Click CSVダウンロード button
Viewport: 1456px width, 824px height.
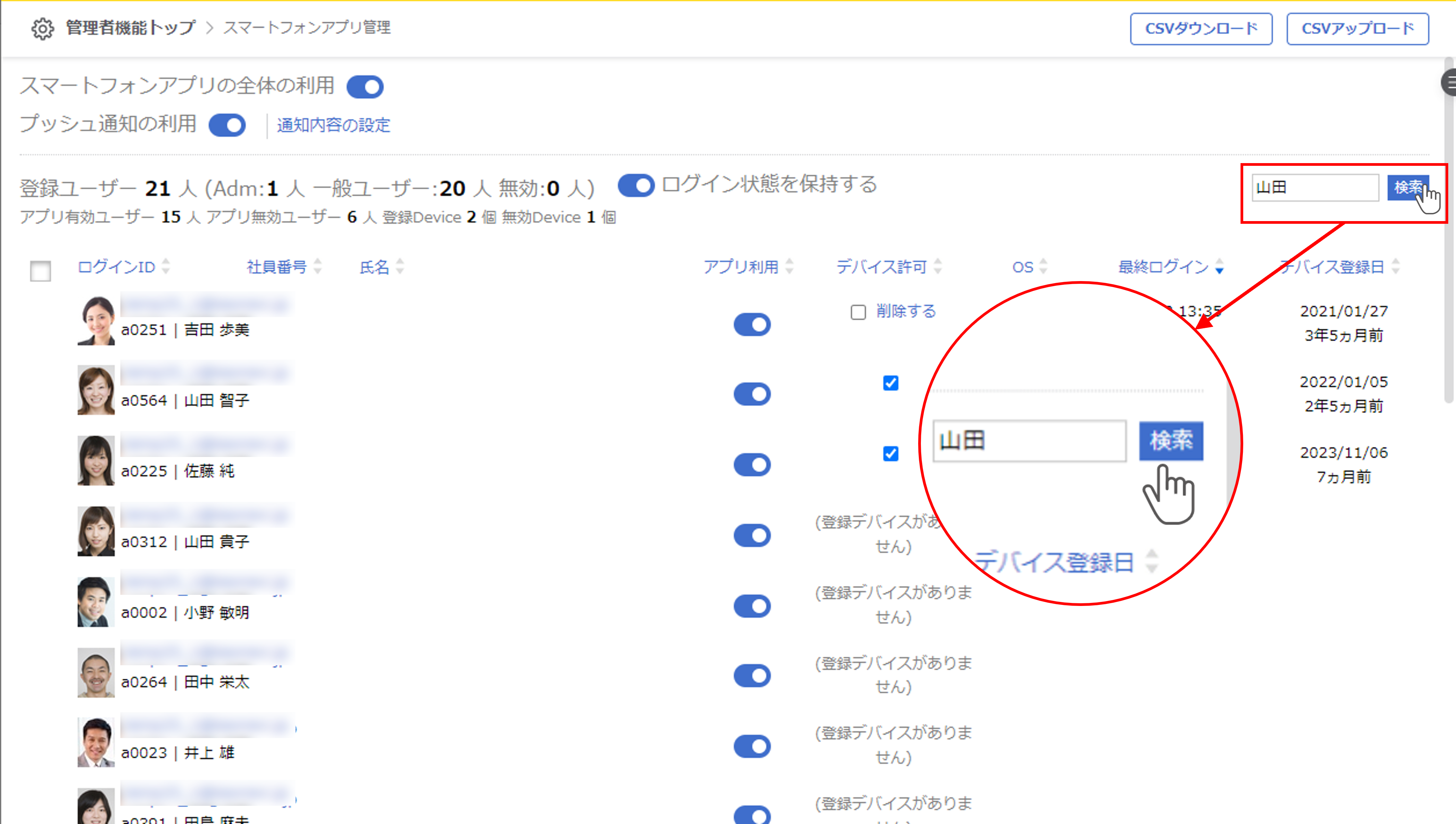(x=1201, y=29)
